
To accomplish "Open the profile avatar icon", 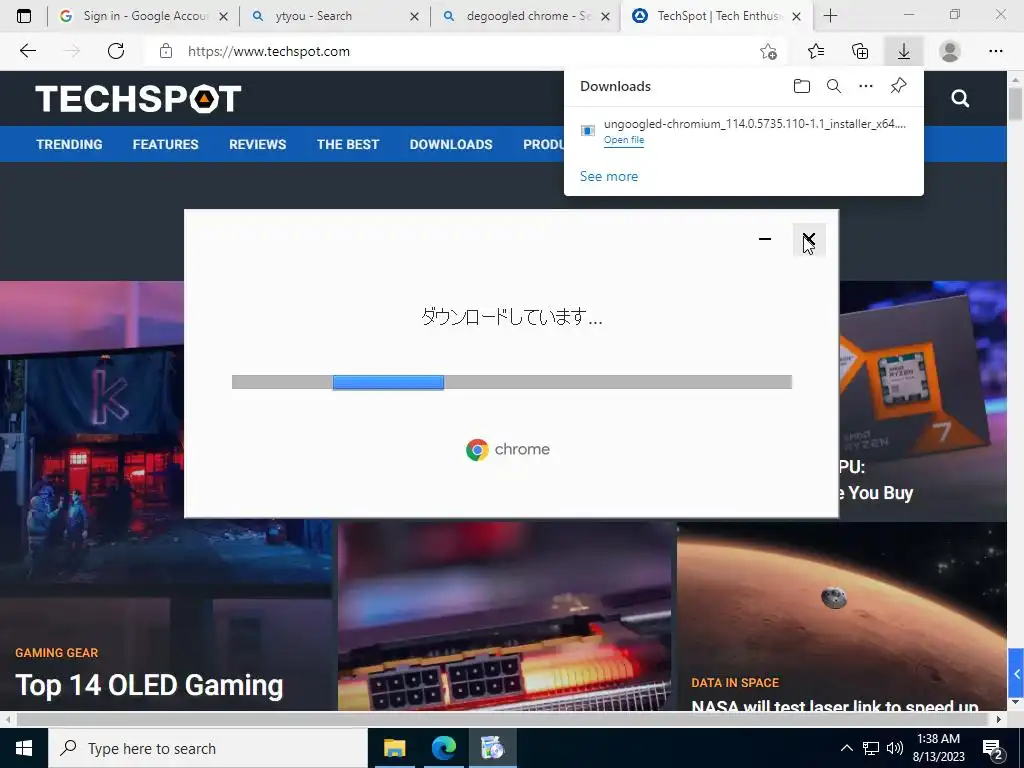I will coord(950,51).
